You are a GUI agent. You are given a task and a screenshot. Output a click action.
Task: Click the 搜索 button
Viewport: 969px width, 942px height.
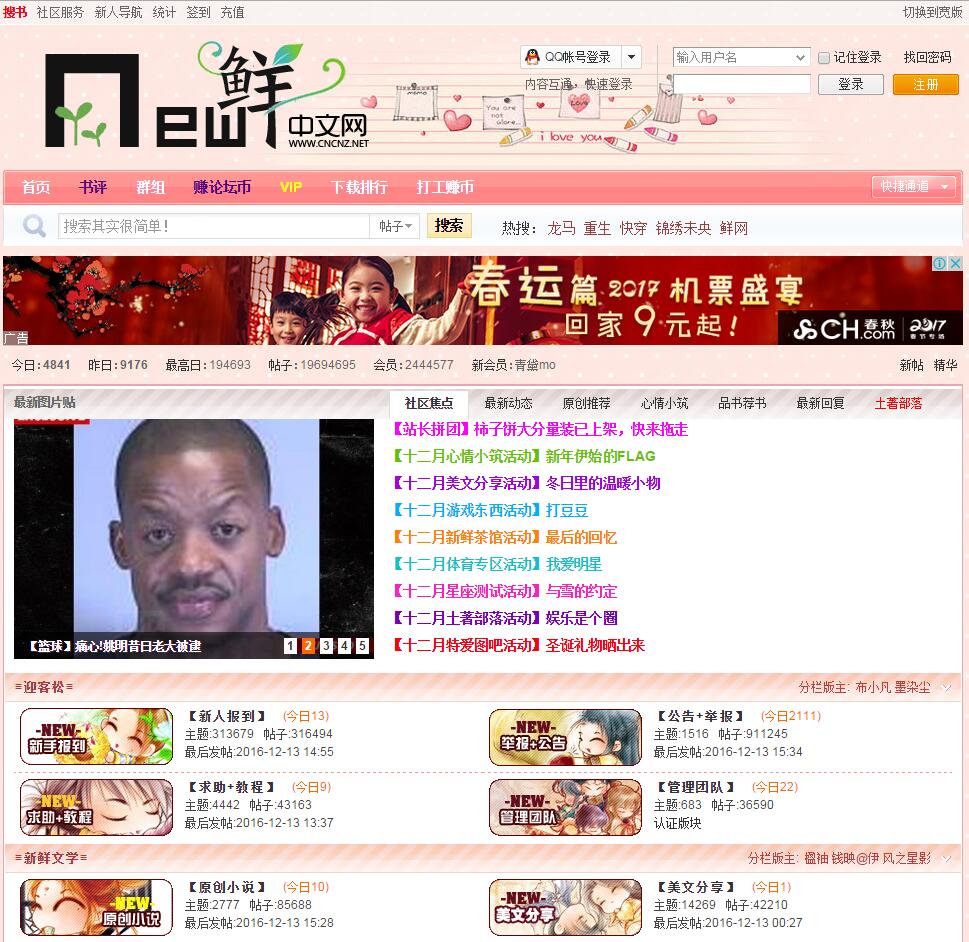tap(449, 226)
